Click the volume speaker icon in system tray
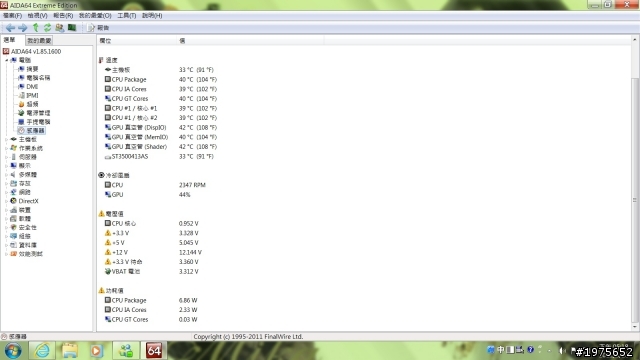The image size is (640, 360). [562, 350]
